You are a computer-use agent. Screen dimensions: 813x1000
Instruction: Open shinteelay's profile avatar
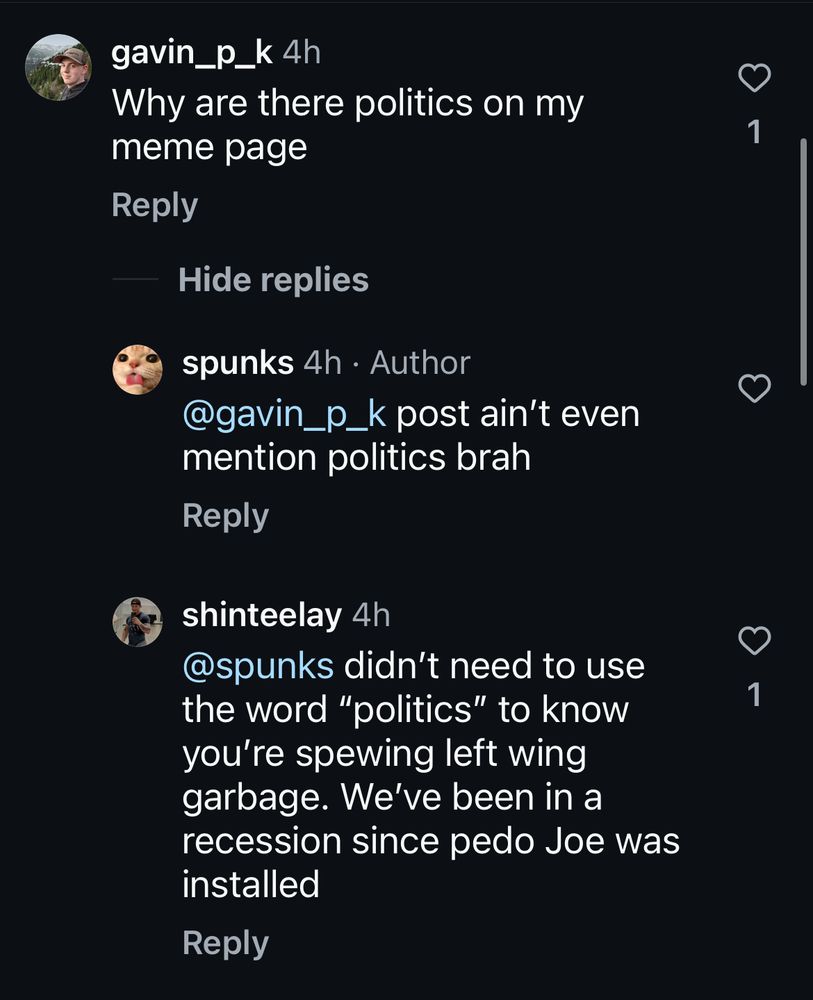pyautogui.click(x=136, y=622)
